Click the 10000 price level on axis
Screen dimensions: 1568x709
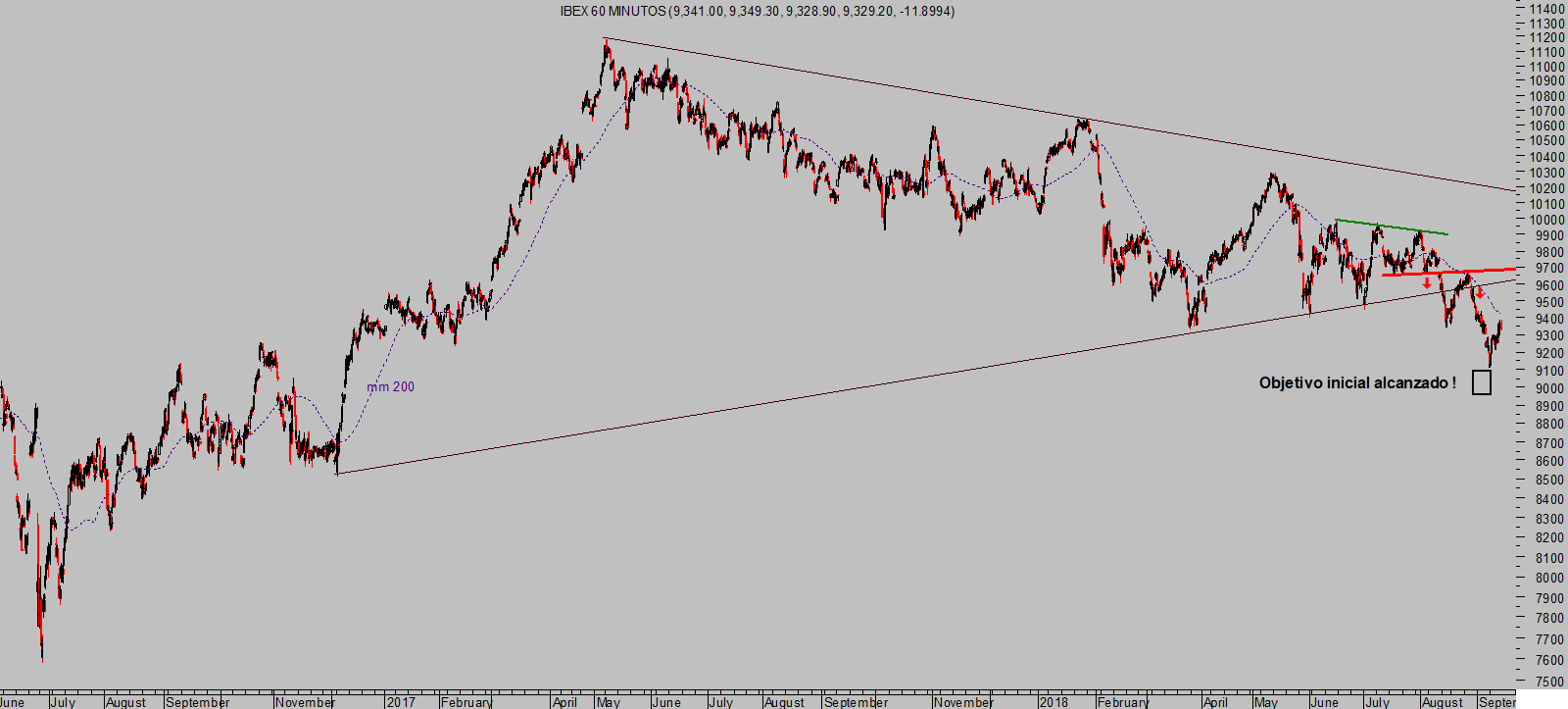click(x=1545, y=221)
